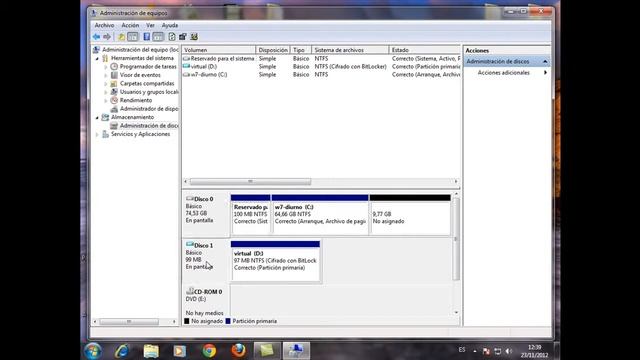The image size is (640, 360).
Task: Open Firefox from the taskbar
Action: 238,351
